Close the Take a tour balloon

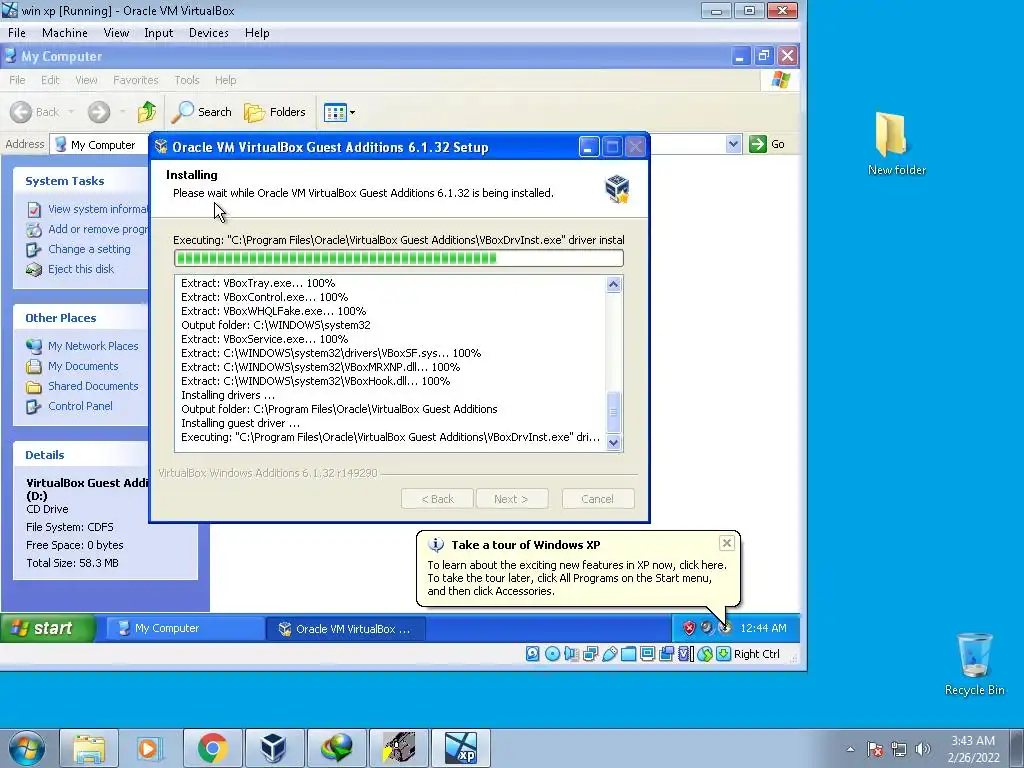[727, 543]
